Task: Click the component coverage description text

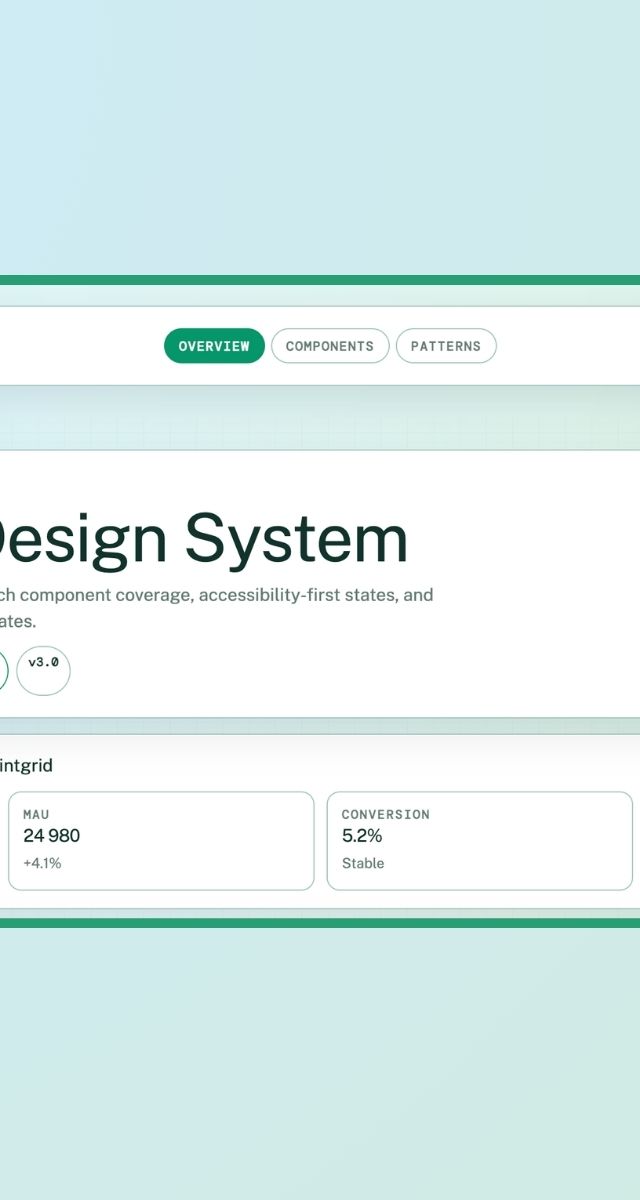Action: (216, 608)
